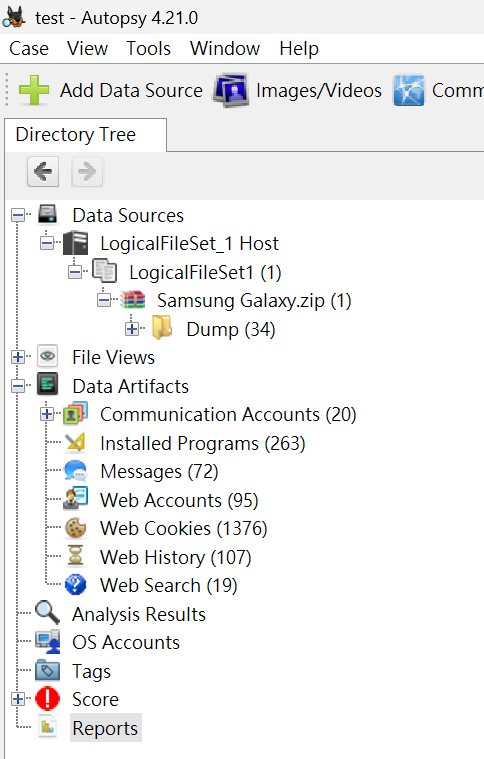The width and height of the screenshot is (484, 759).
Task: Click the forward navigation arrow
Action: [87, 171]
